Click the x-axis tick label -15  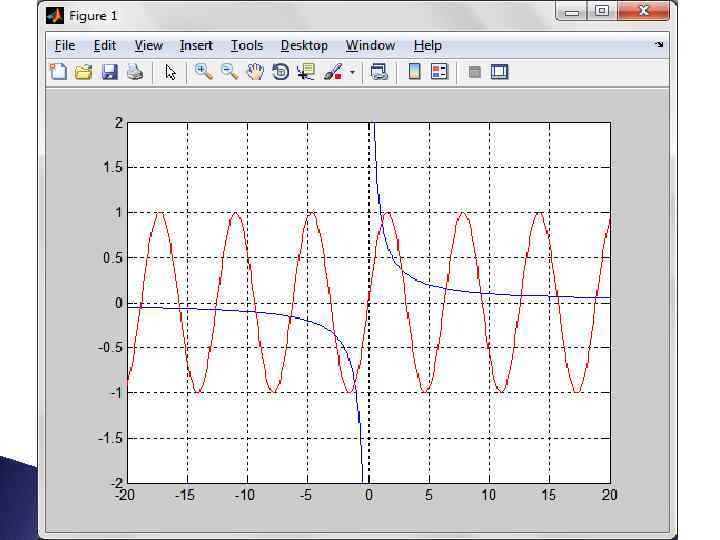pos(185,495)
